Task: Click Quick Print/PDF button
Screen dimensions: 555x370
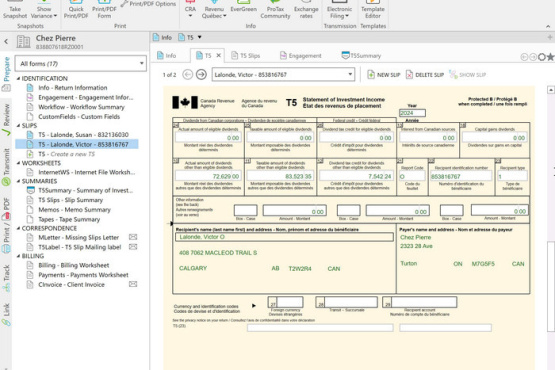Action: point(76,10)
